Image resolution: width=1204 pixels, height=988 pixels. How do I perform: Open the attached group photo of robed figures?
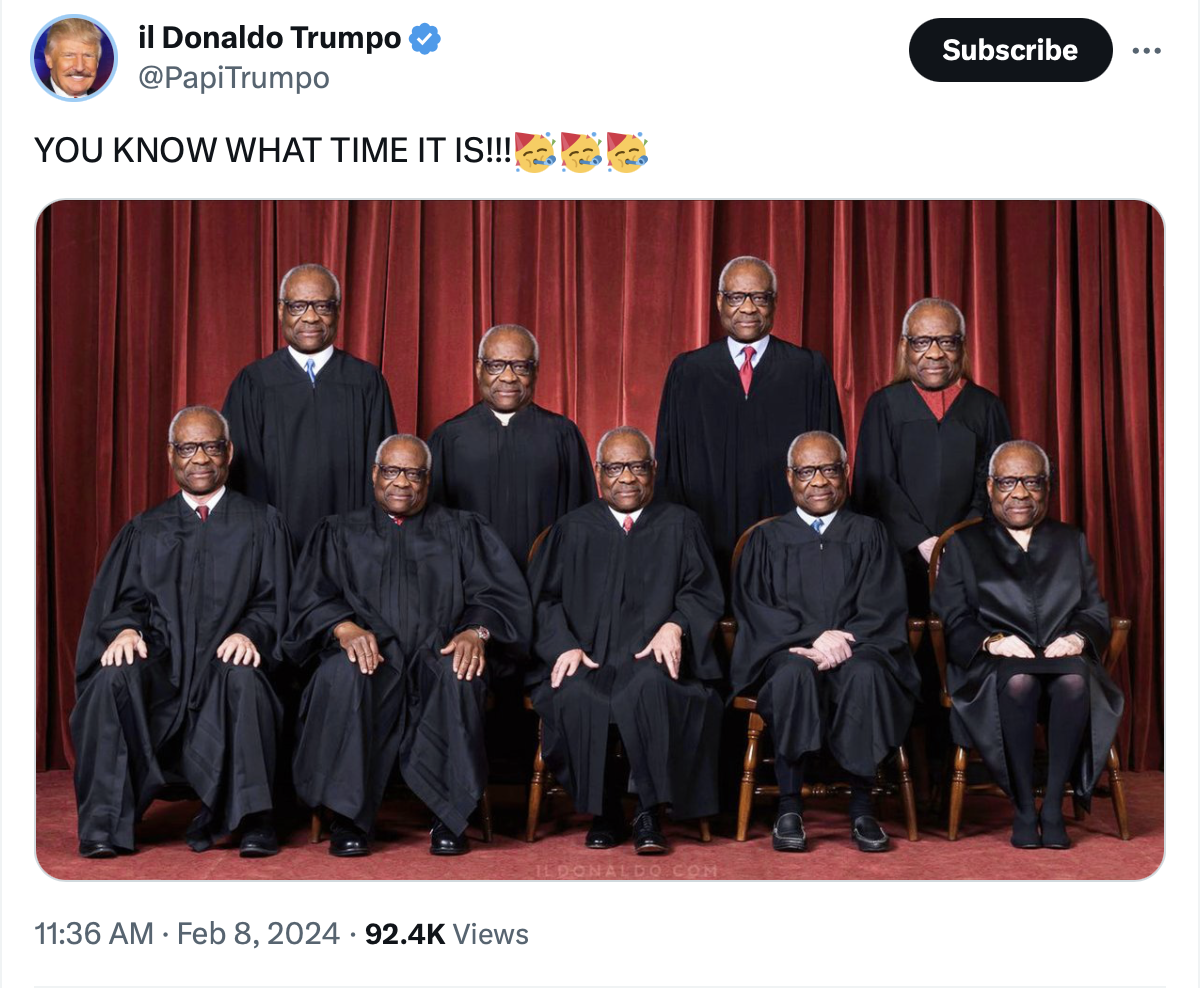[x=600, y=540]
